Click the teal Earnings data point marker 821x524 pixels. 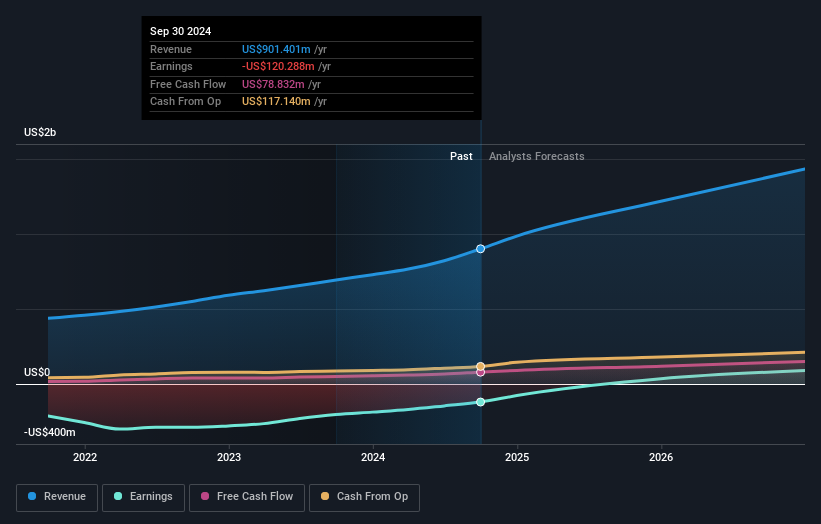480,402
